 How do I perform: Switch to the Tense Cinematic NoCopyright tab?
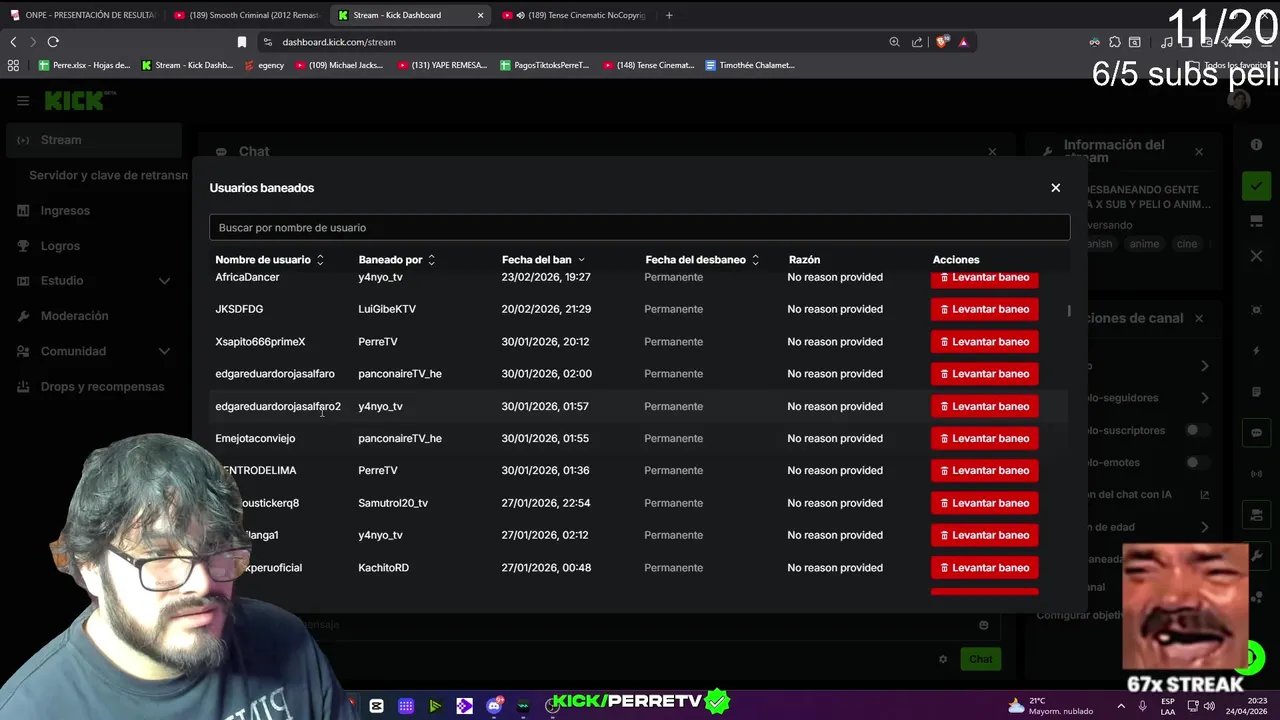point(575,15)
